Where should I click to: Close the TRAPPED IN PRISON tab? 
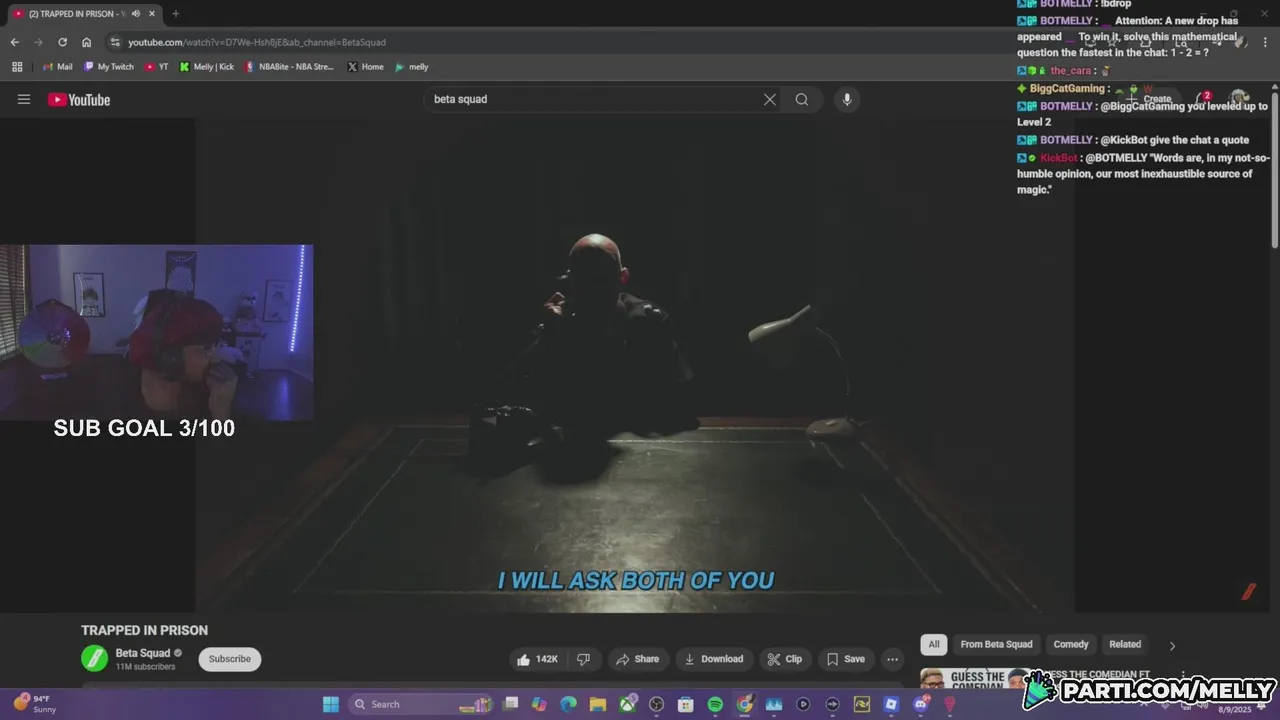tap(151, 13)
